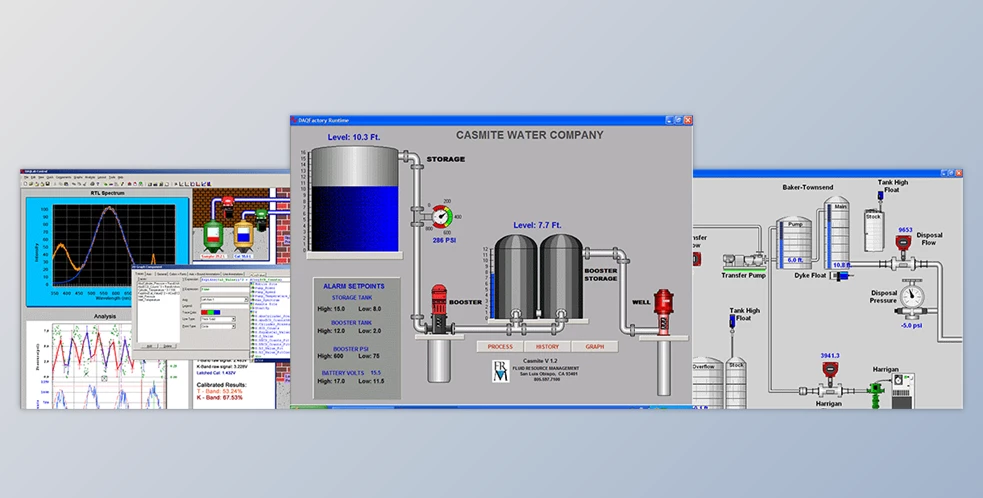Click the Add button in graph dialog
Viewport: 983px width, 498px height.
click(149, 346)
